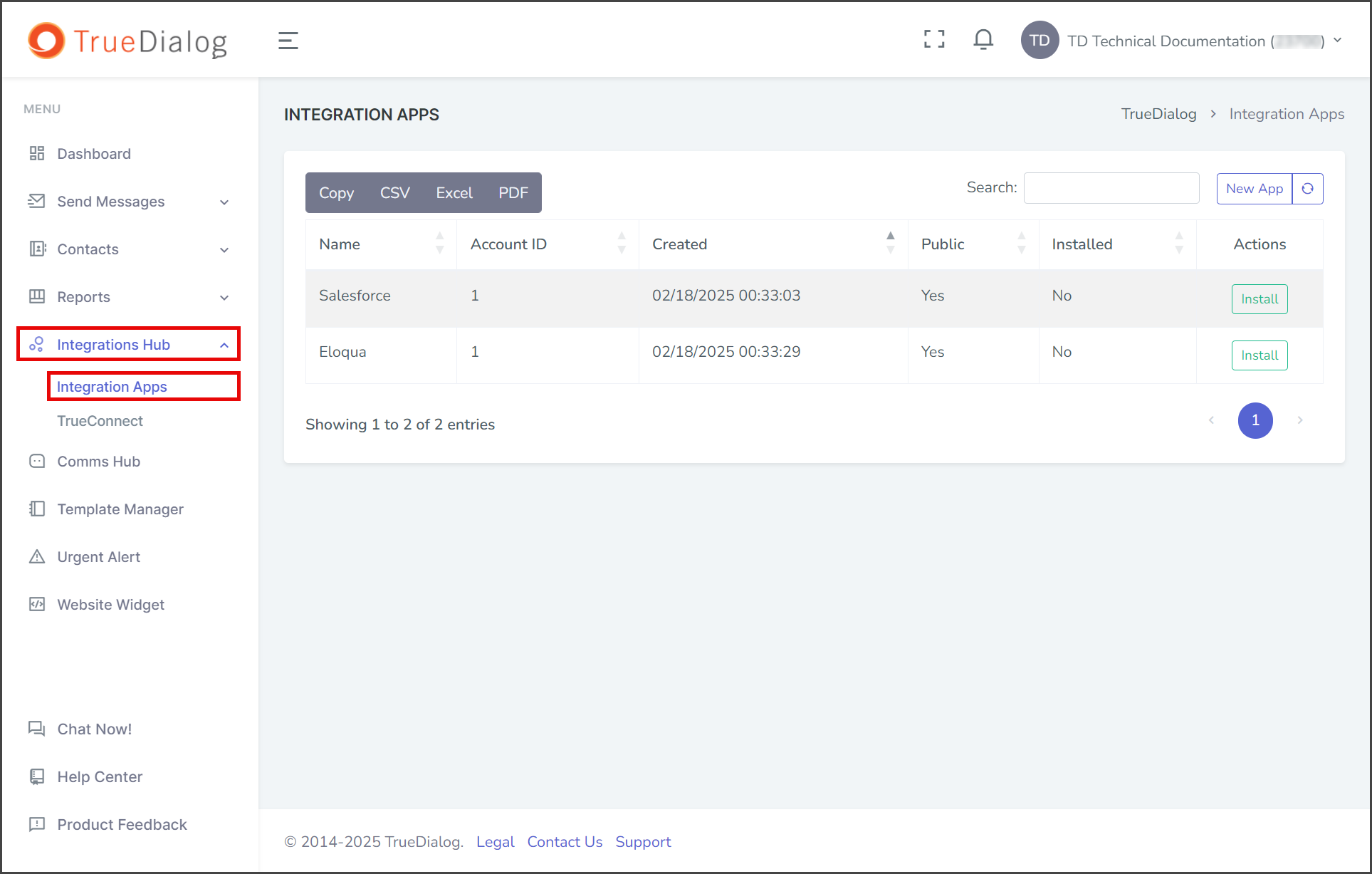The width and height of the screenshot is (1372, 874).
Task: Toggle the hamburger sidebar menu icon
Action: [288, 41]
